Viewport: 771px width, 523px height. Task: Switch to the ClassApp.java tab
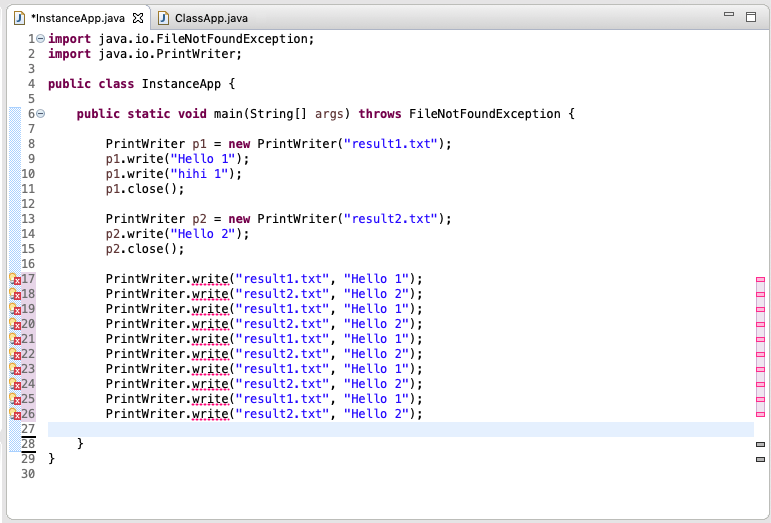203,18
